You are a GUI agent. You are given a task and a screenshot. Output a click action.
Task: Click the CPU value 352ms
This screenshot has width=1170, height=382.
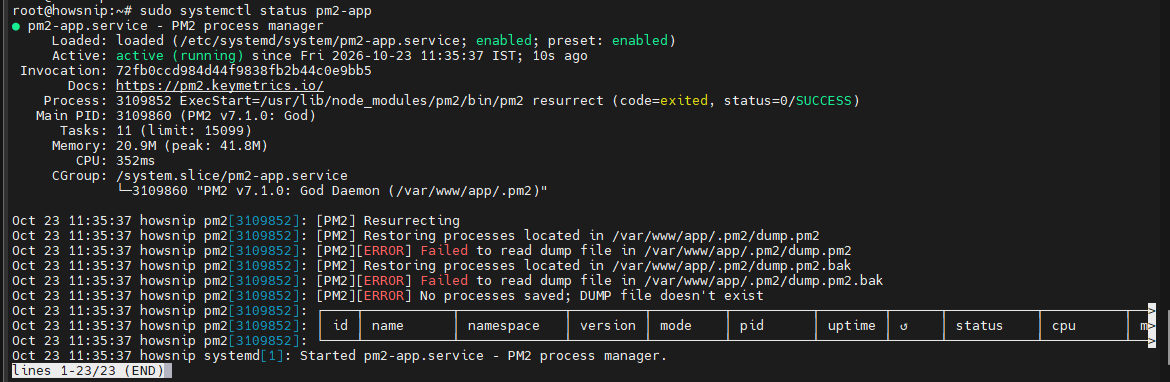pyautogui.click(x=136, y=160)
